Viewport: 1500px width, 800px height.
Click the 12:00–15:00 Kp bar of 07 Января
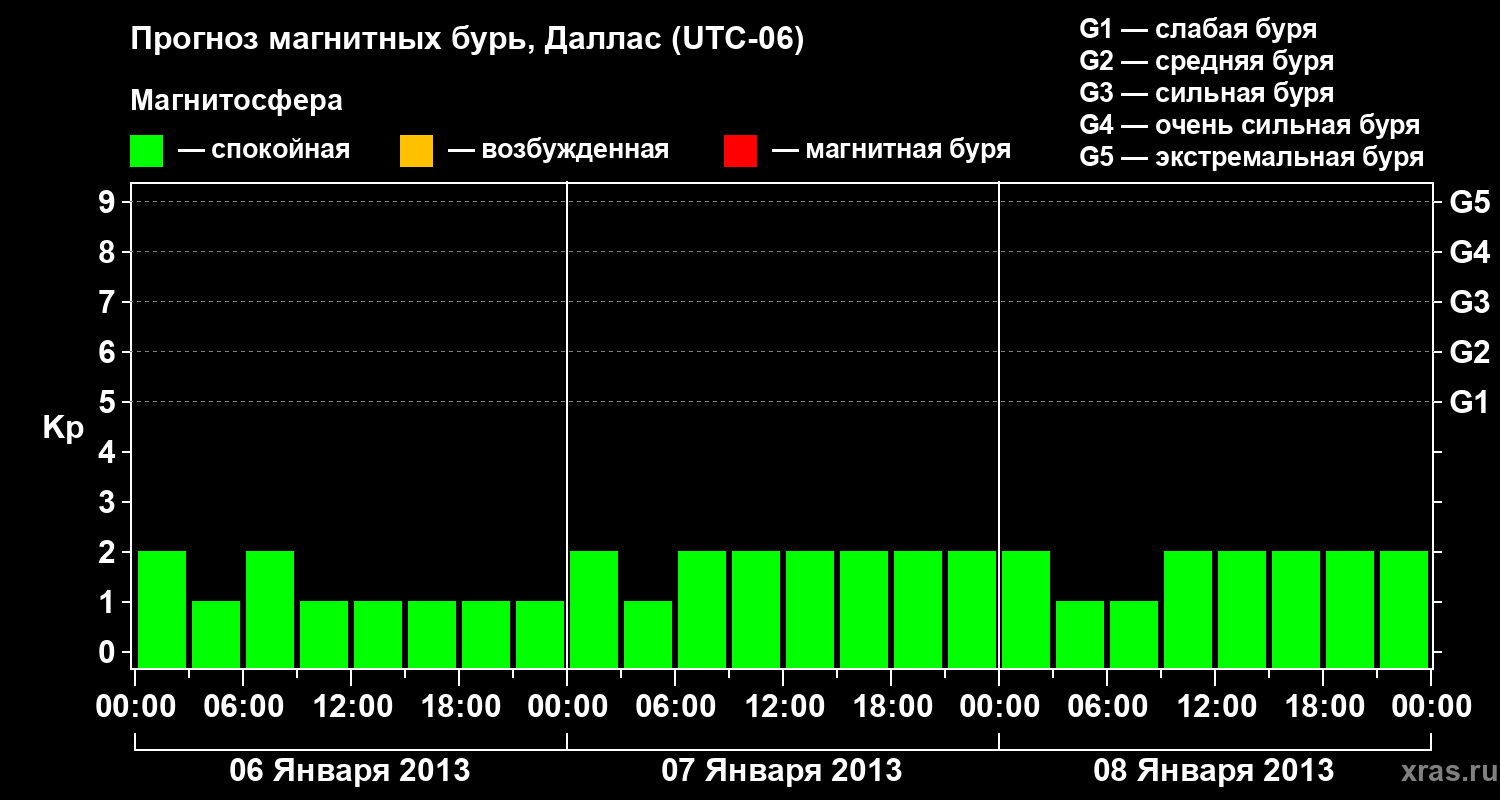tap(810, 609)
